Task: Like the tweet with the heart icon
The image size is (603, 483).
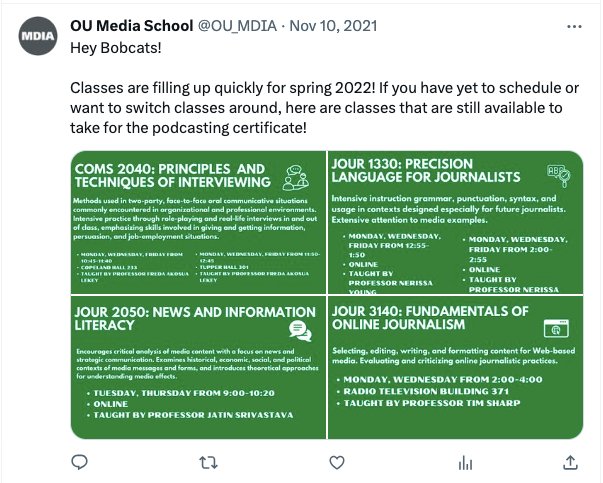Action: pos(337,463)
